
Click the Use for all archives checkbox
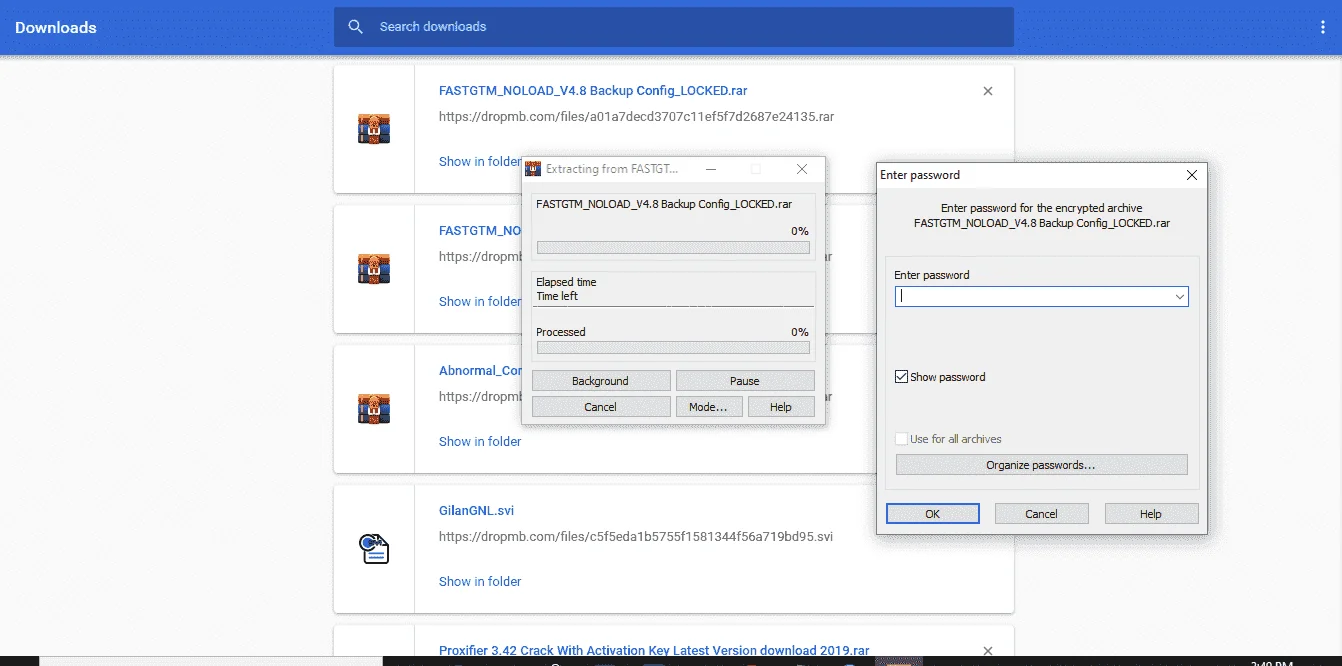point(902,439)
